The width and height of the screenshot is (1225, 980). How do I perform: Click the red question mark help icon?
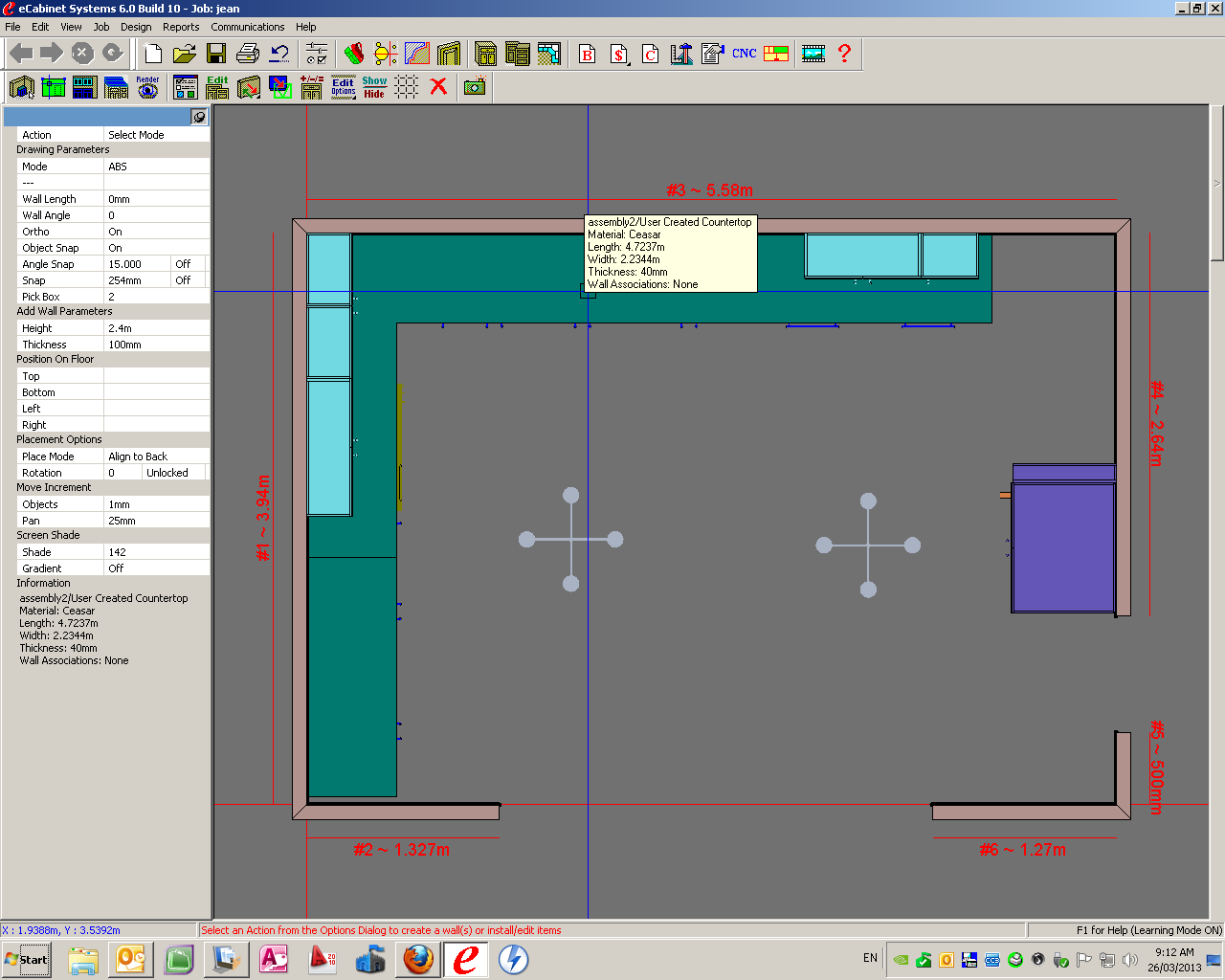844,54
